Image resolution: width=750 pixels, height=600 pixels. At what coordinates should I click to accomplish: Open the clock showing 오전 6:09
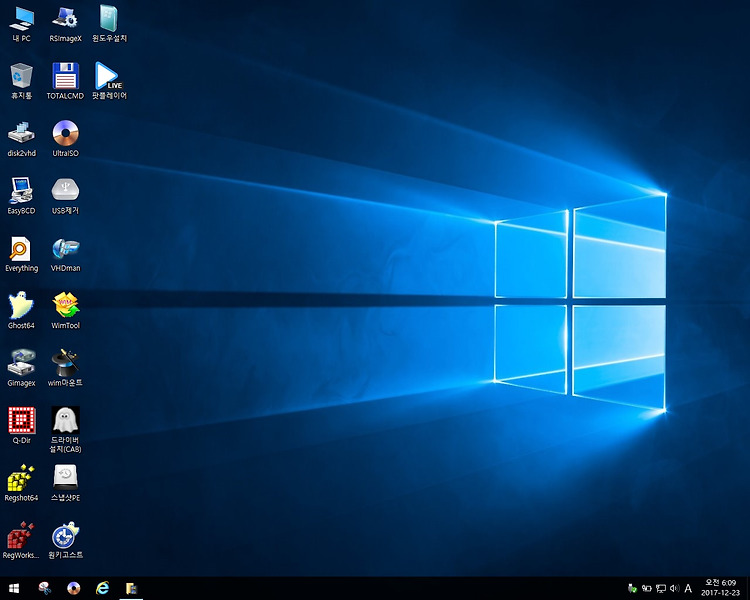pyautogui.click(x=721, y=588)
